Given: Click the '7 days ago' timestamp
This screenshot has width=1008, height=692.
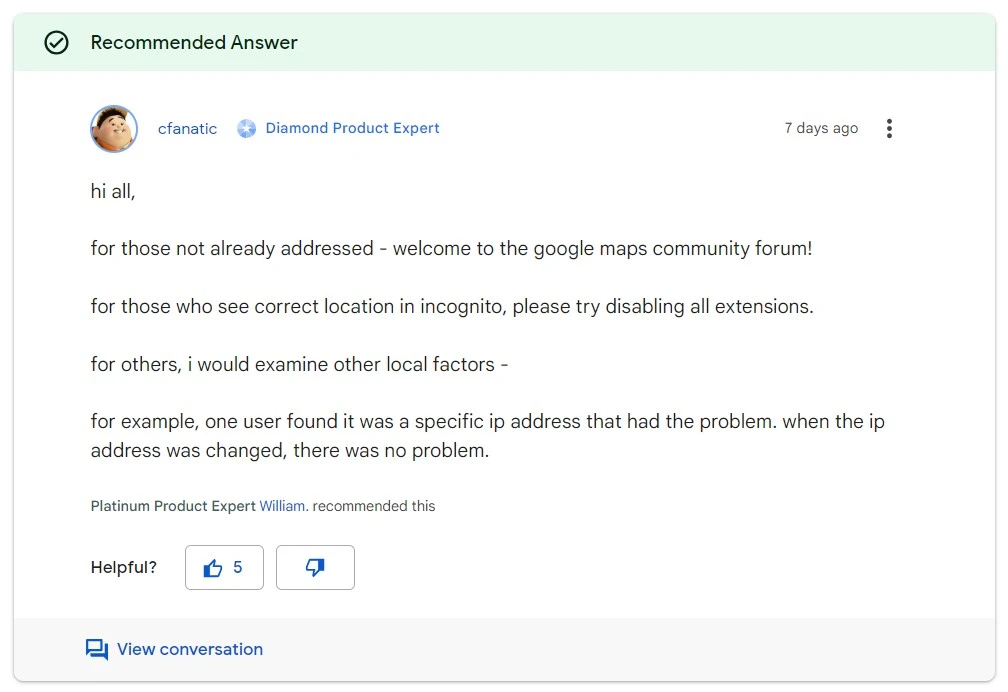Looking at the screenshot, I should (x=821, y=129).
